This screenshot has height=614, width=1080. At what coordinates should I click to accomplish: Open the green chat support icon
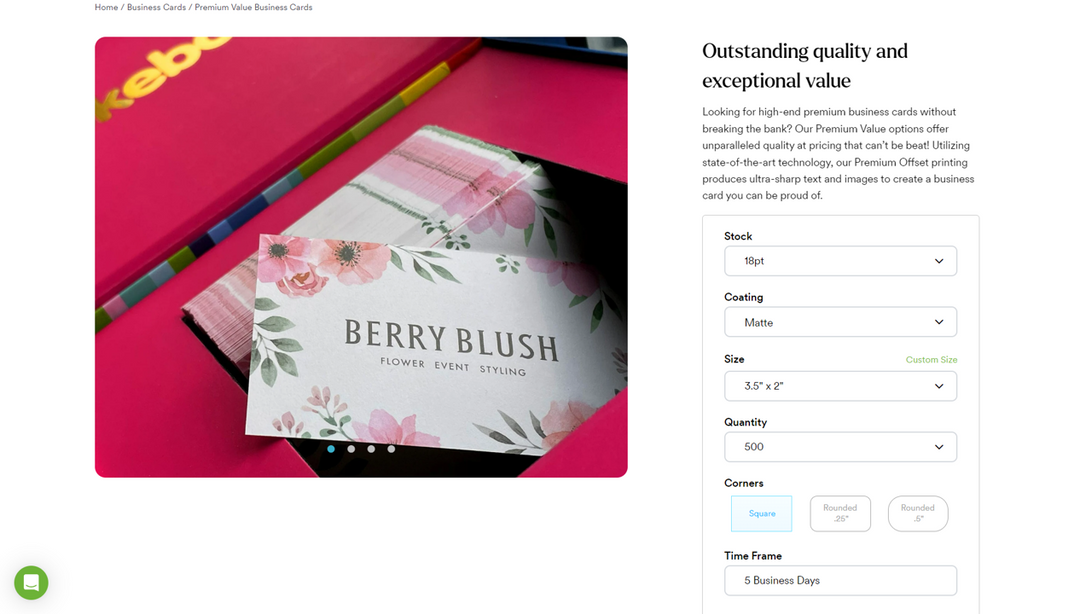pos(31,583)
